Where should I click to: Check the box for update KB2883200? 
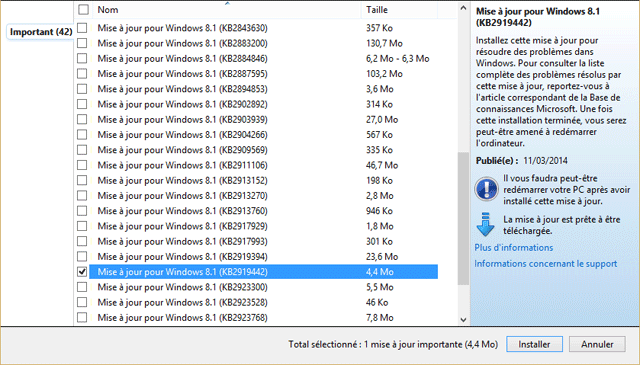tap(82, 43)
